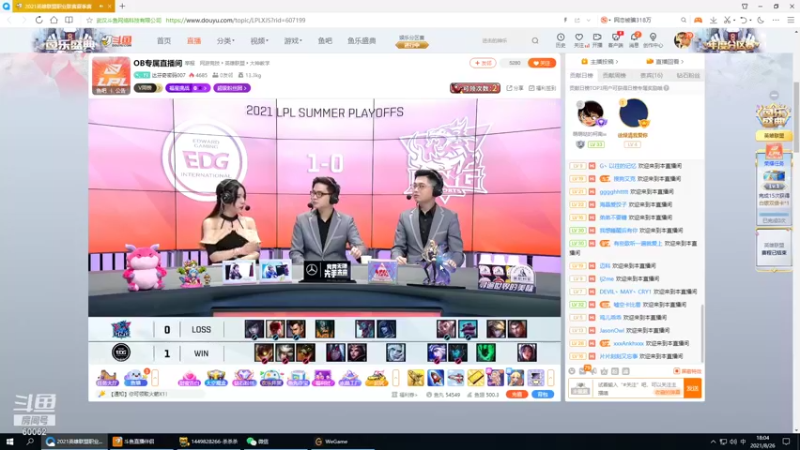Screen dimensions: 800x450
Task: Switch to the 贡献日榜 tab
Action: click(x=581, y=76)
